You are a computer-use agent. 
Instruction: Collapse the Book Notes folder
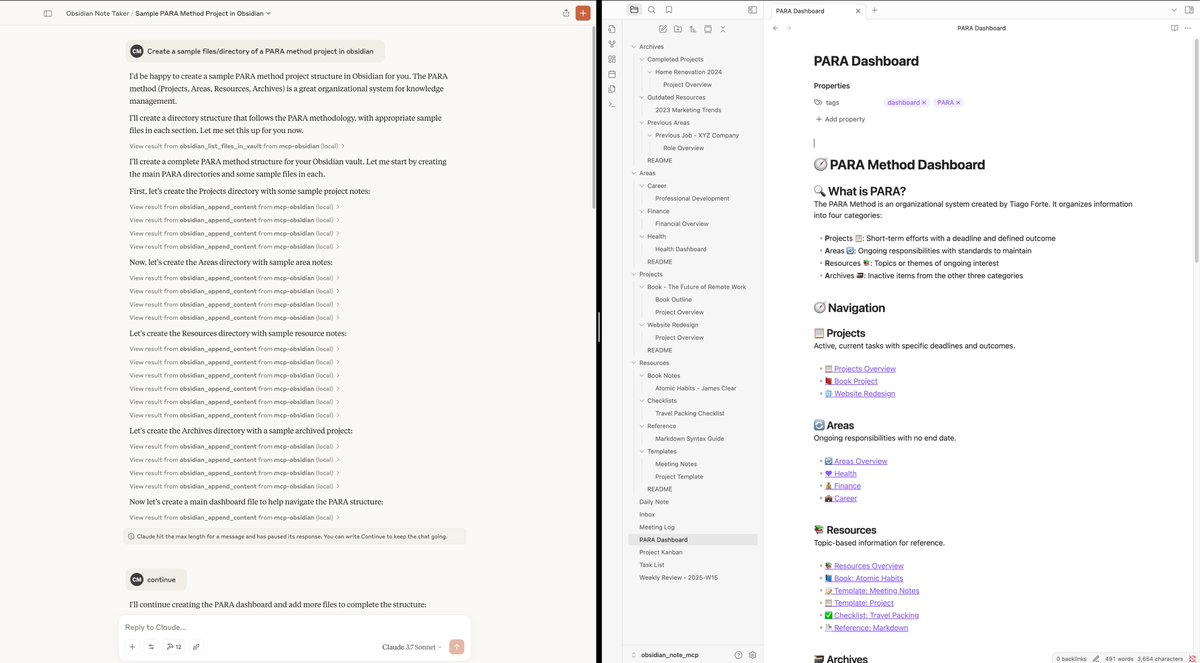tap(642, 375)
